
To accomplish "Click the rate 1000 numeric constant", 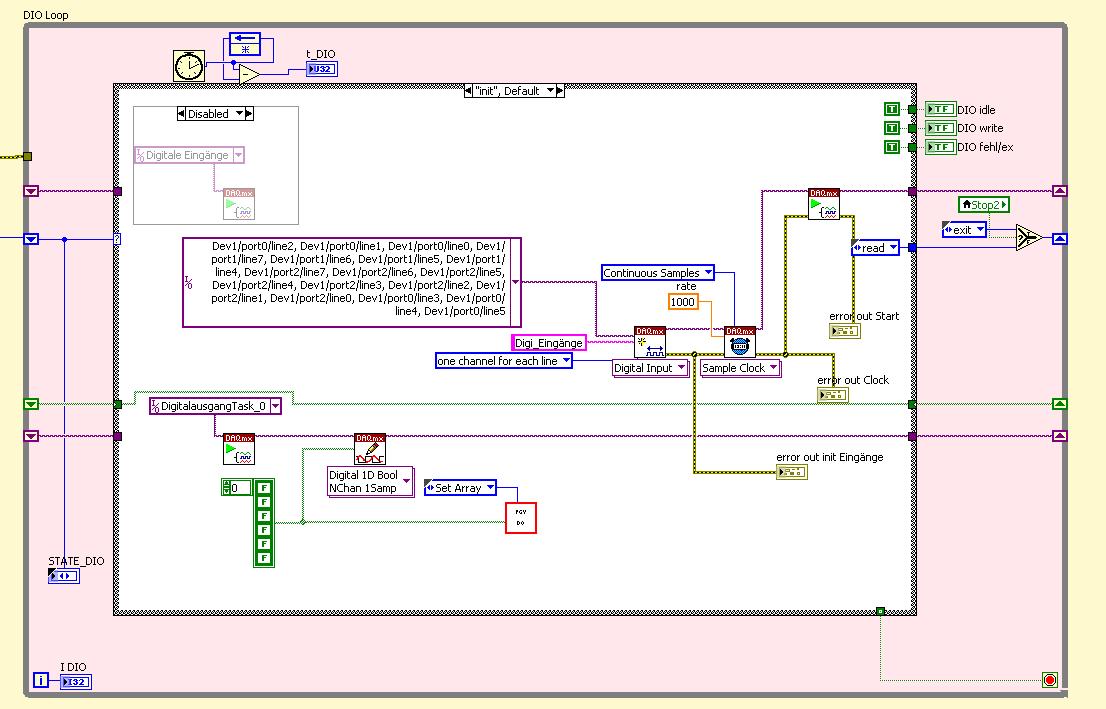I will point(683,302).
